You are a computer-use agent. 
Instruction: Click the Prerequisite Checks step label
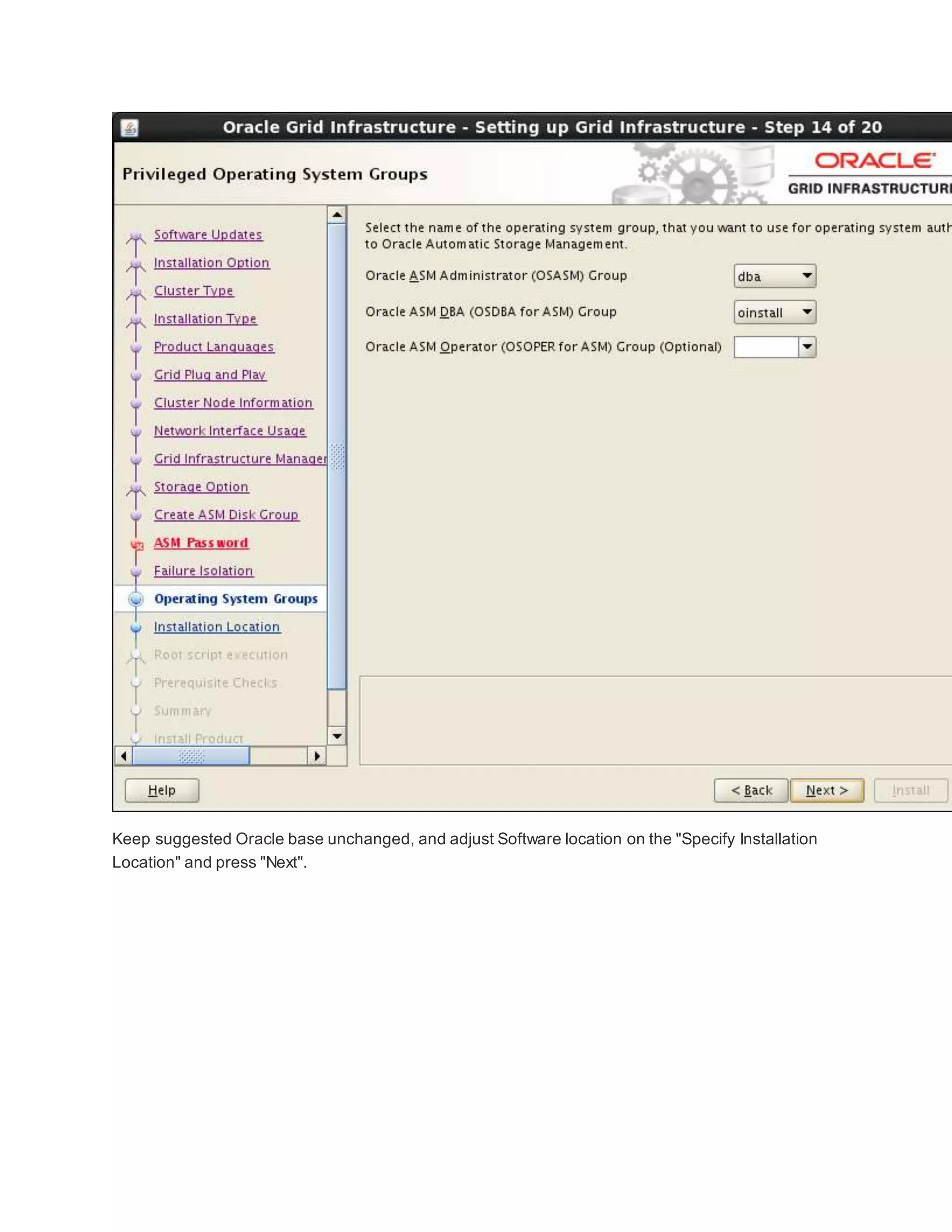click(215, 682)
